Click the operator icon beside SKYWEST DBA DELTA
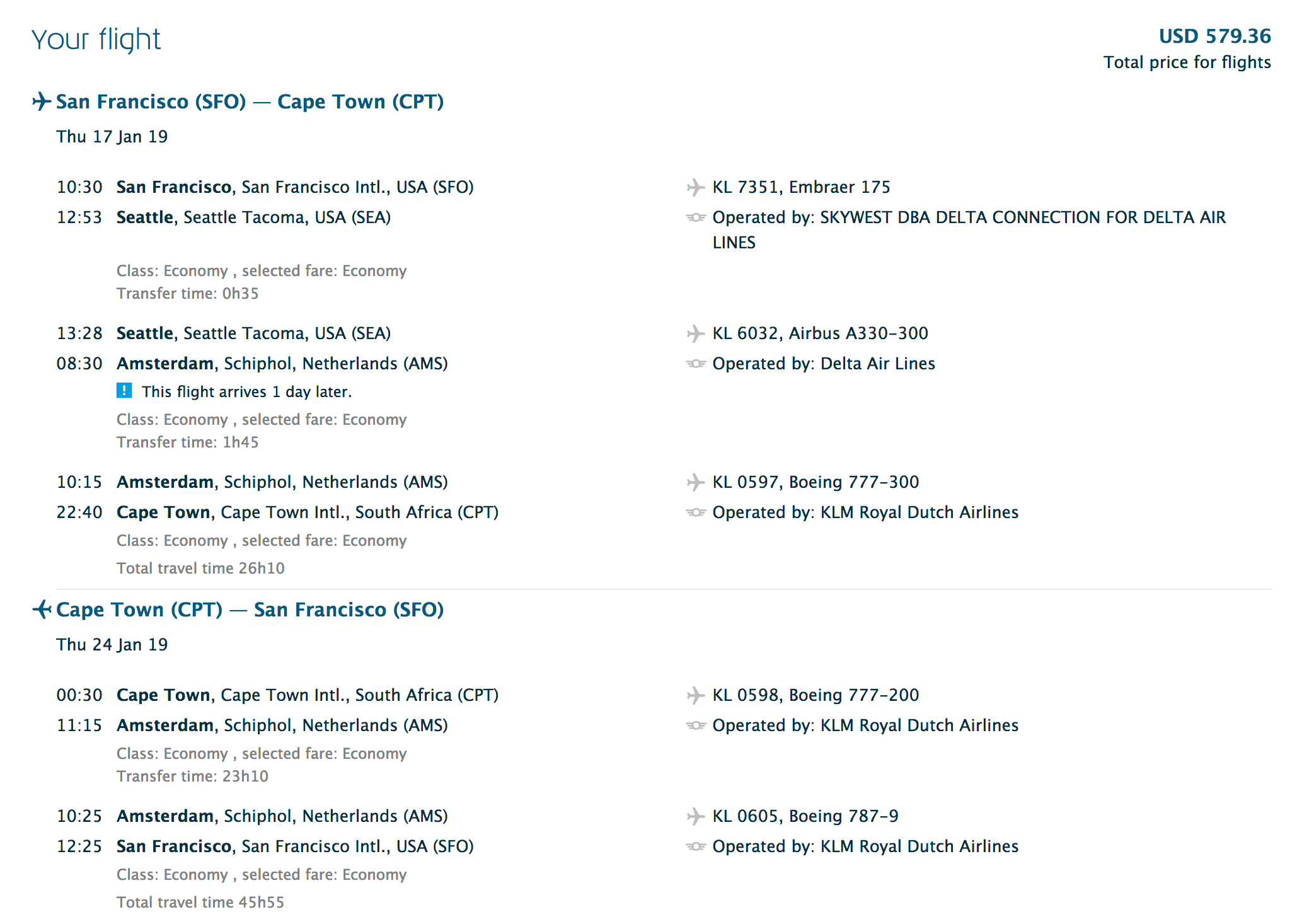 pos(695,217)
